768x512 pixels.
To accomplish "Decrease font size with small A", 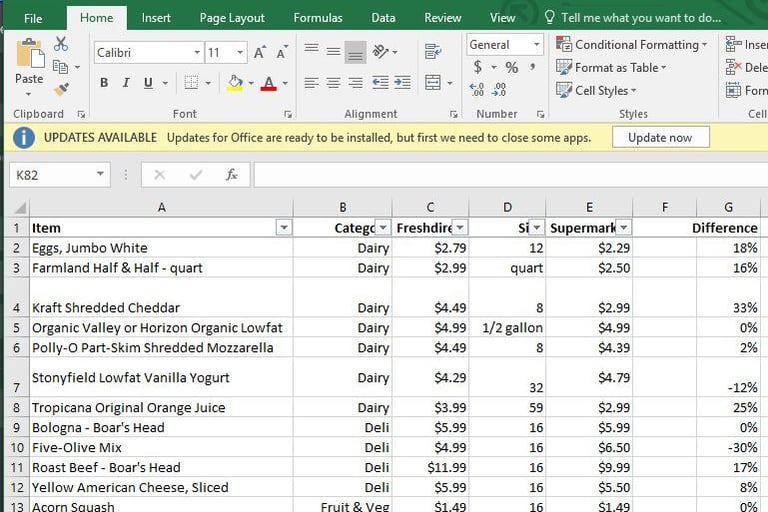I will click(282, 52).
